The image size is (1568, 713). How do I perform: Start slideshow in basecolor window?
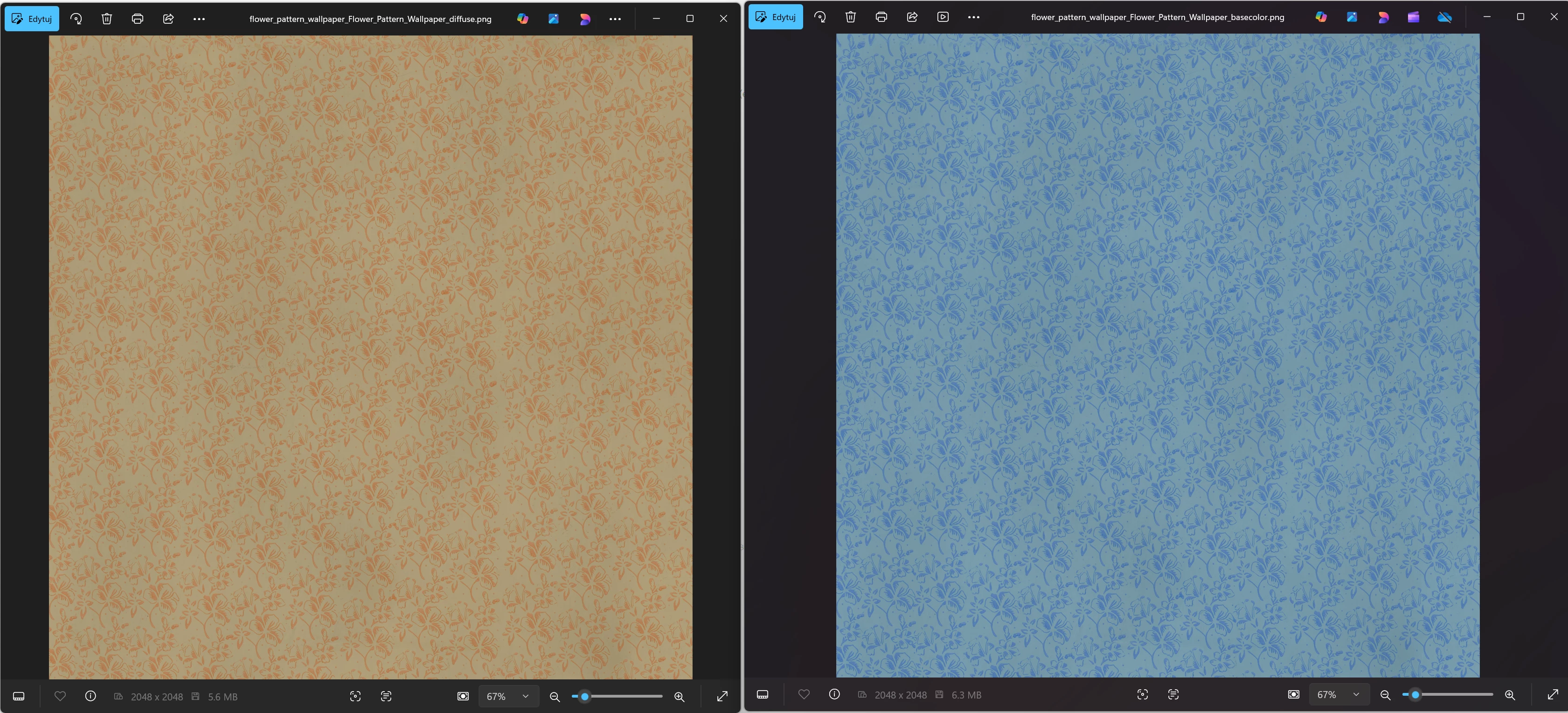(943, 17)
